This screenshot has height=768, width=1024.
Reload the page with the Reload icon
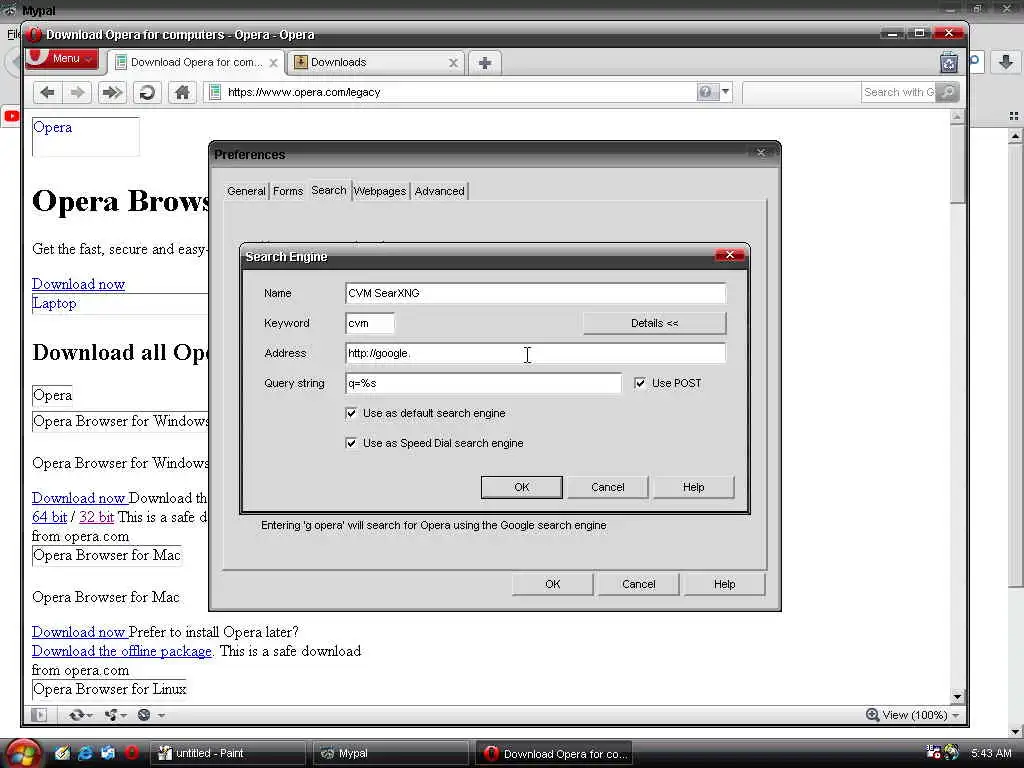148,92
